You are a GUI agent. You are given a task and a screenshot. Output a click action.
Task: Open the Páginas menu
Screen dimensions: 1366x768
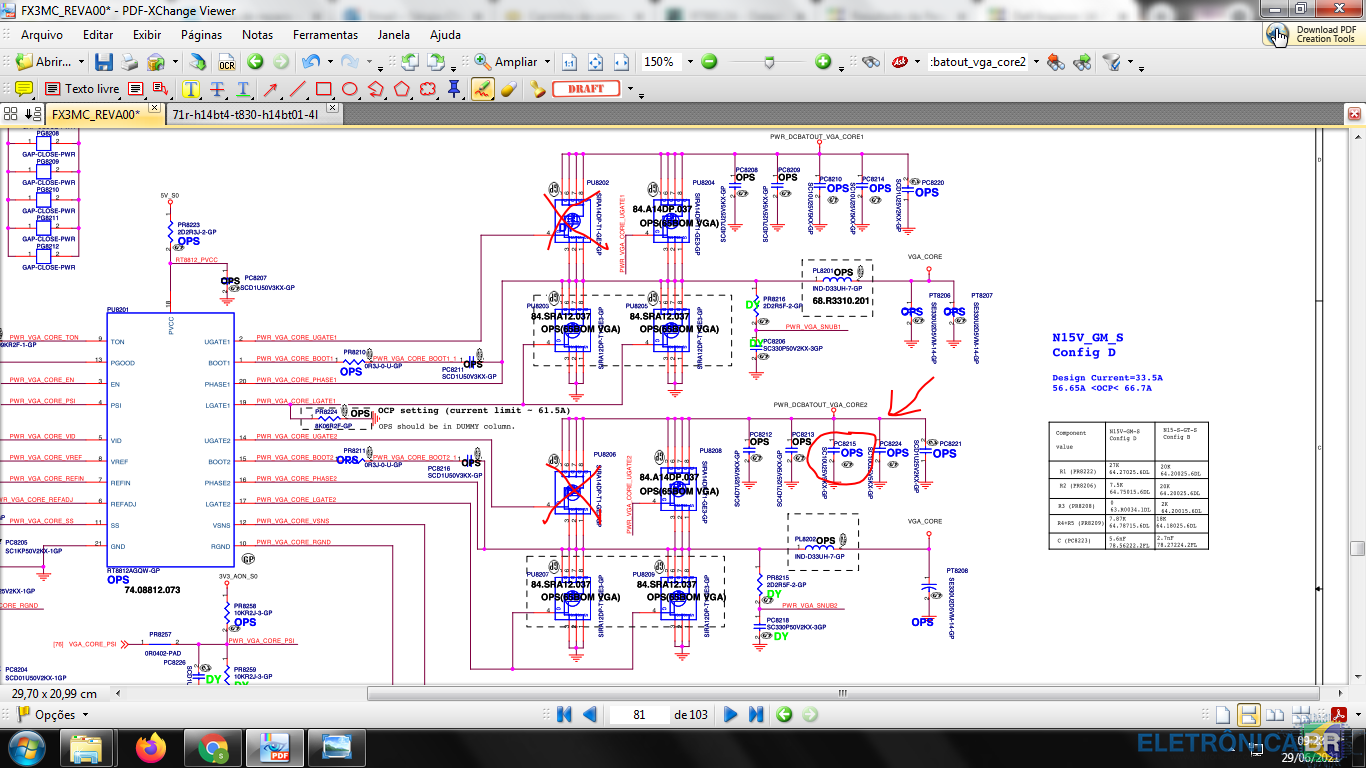pyautogui.click(x=201, y=34)
